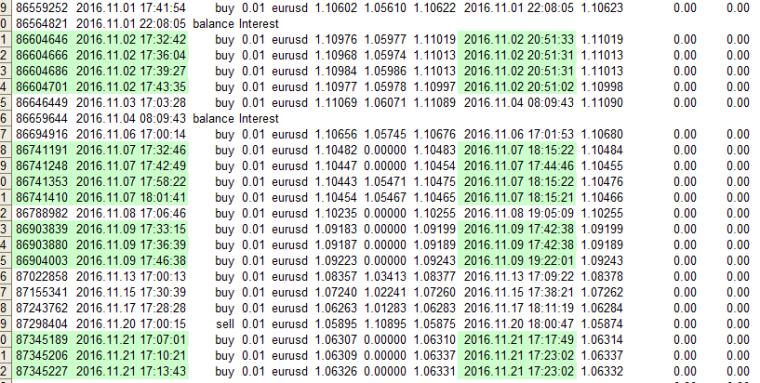Click close price 1.10680
The image size is (760, 383).
(x=602, y=134)
